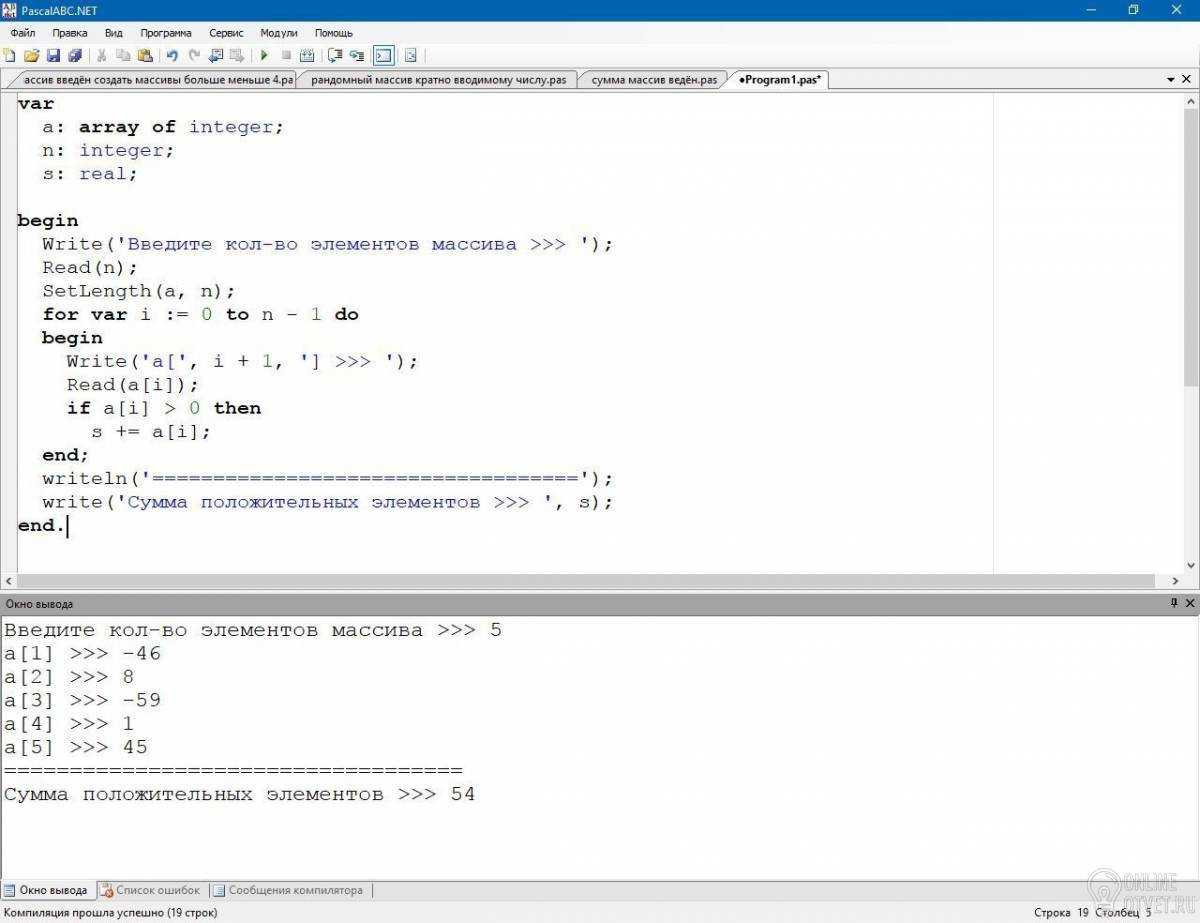Screen dimensions: 1200x923
Task: Paste from clipboard toolbar icon
Action: click(x=145, y=55)
